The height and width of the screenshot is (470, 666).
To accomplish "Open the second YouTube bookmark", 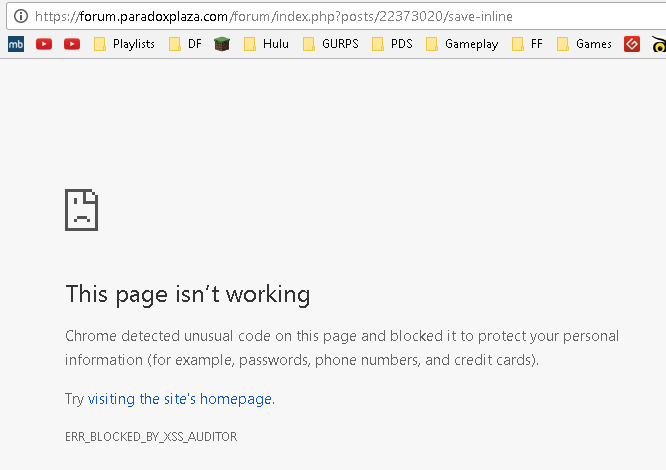I will [72, 44].
